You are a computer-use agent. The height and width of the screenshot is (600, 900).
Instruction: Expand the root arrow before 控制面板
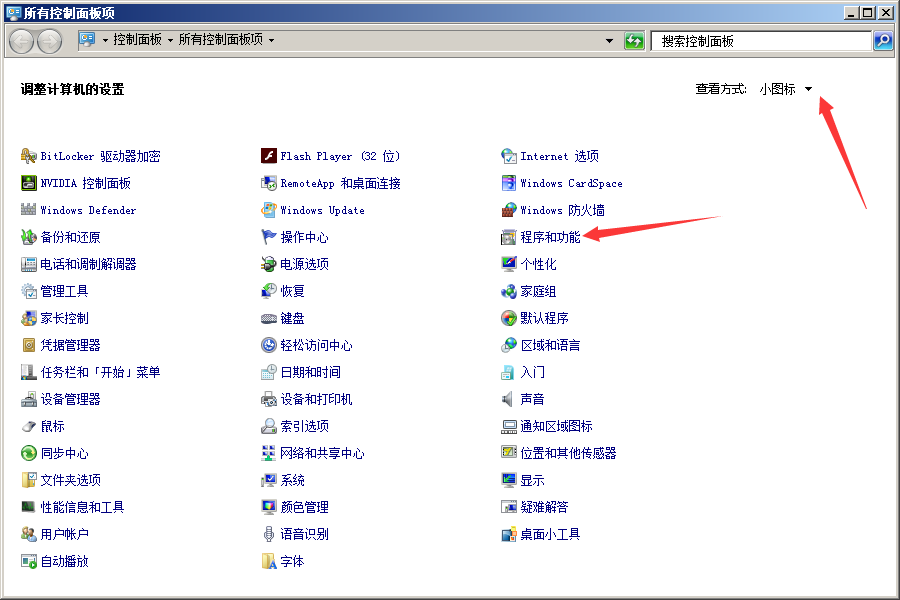[105, 40]
